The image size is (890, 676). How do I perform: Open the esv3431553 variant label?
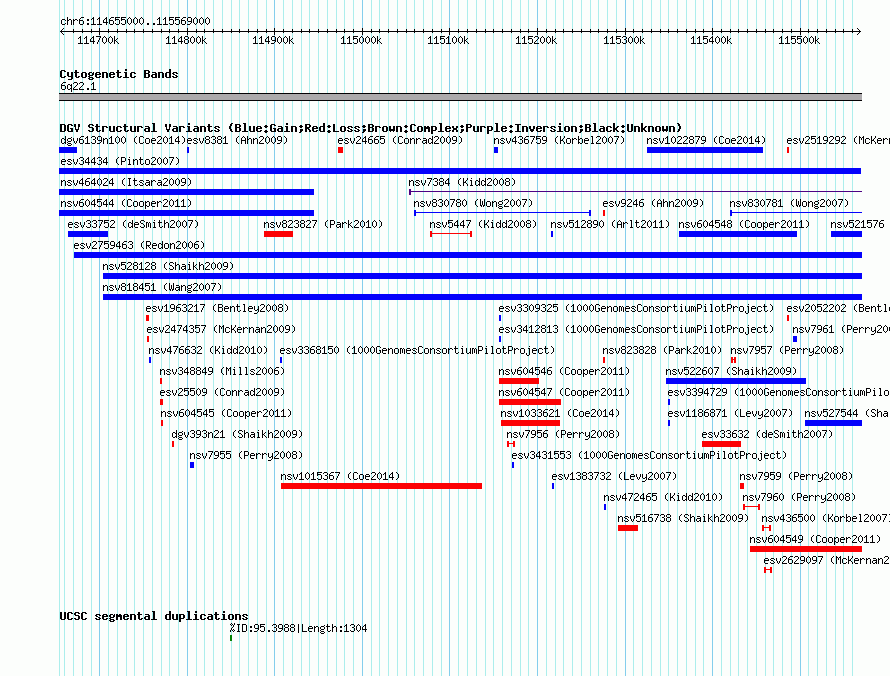[x=649, y=455]
